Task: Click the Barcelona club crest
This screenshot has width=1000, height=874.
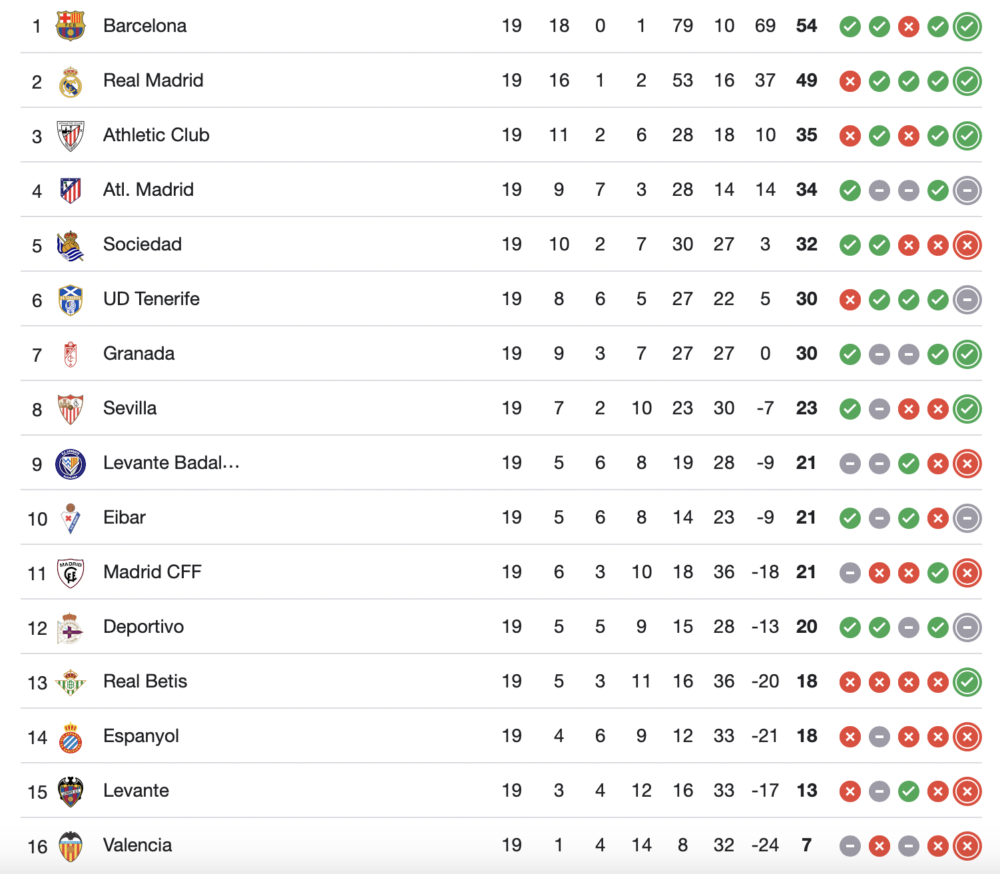Action: coord(70,26)
